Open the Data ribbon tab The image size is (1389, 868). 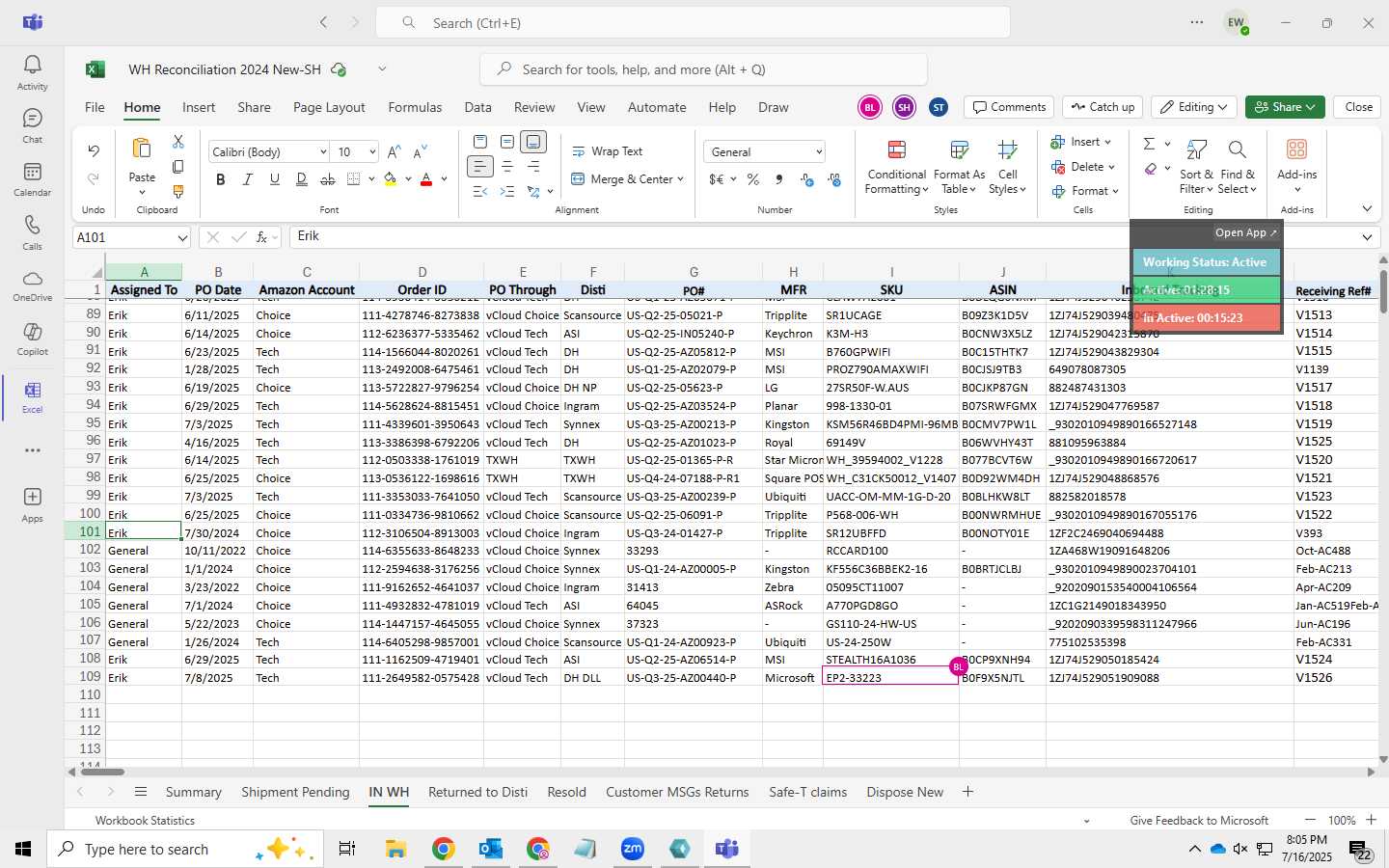pos(477,107)
